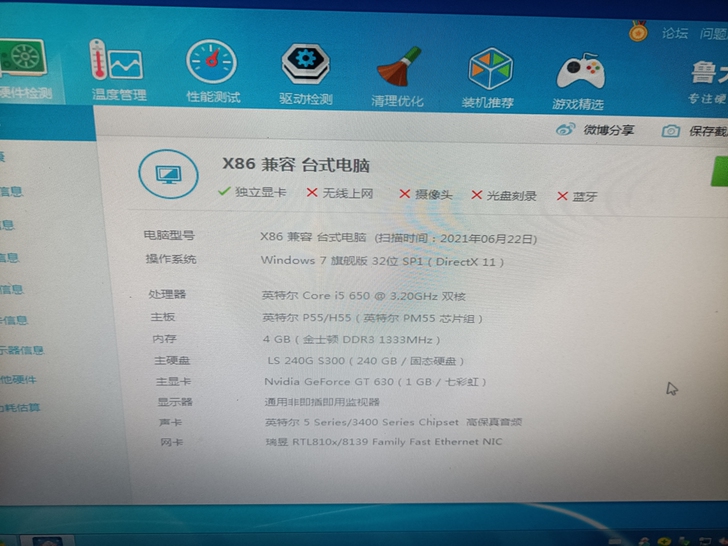
Task: Click the speedometer gauge icon
Action: [x=212, y=61]
